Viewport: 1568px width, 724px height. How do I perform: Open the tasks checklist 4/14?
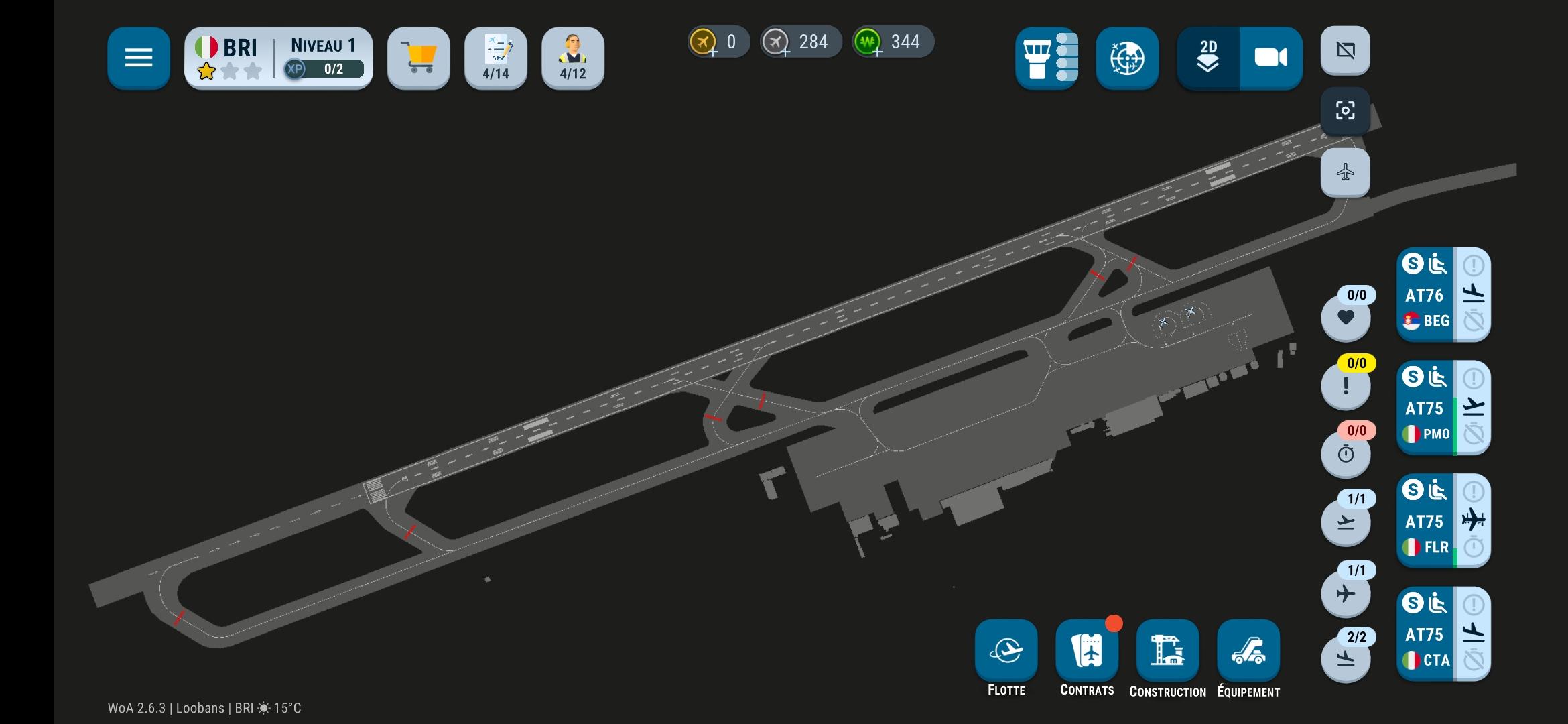[496, 58]
